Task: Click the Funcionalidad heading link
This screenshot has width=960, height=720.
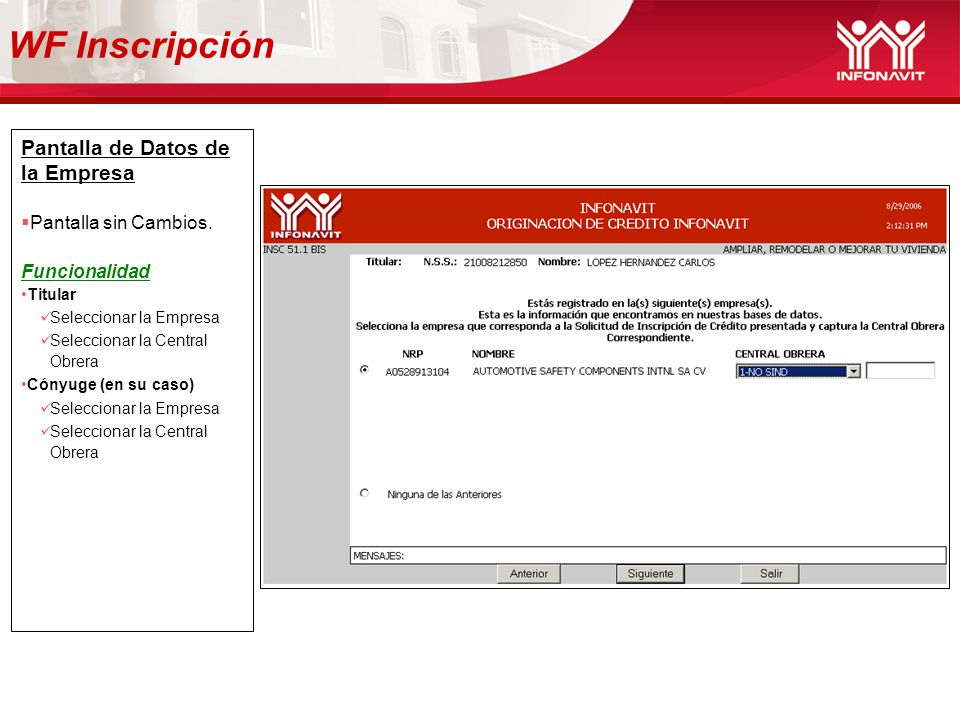Action: (86, 271)
